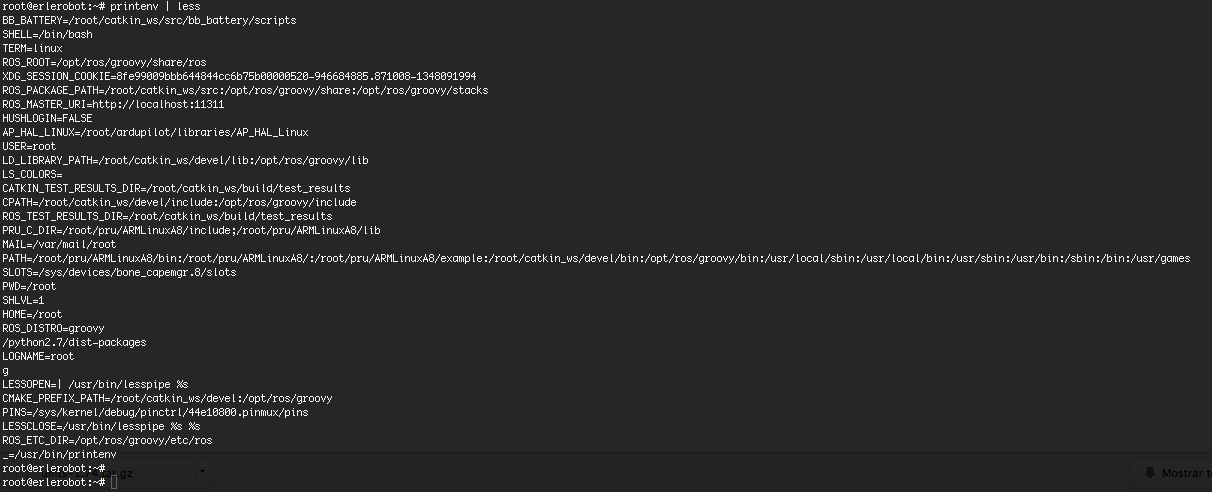Open the .gz download item dropdown arrow
Viewport: 1212px width, 492px height.
[x=203, y=471]
